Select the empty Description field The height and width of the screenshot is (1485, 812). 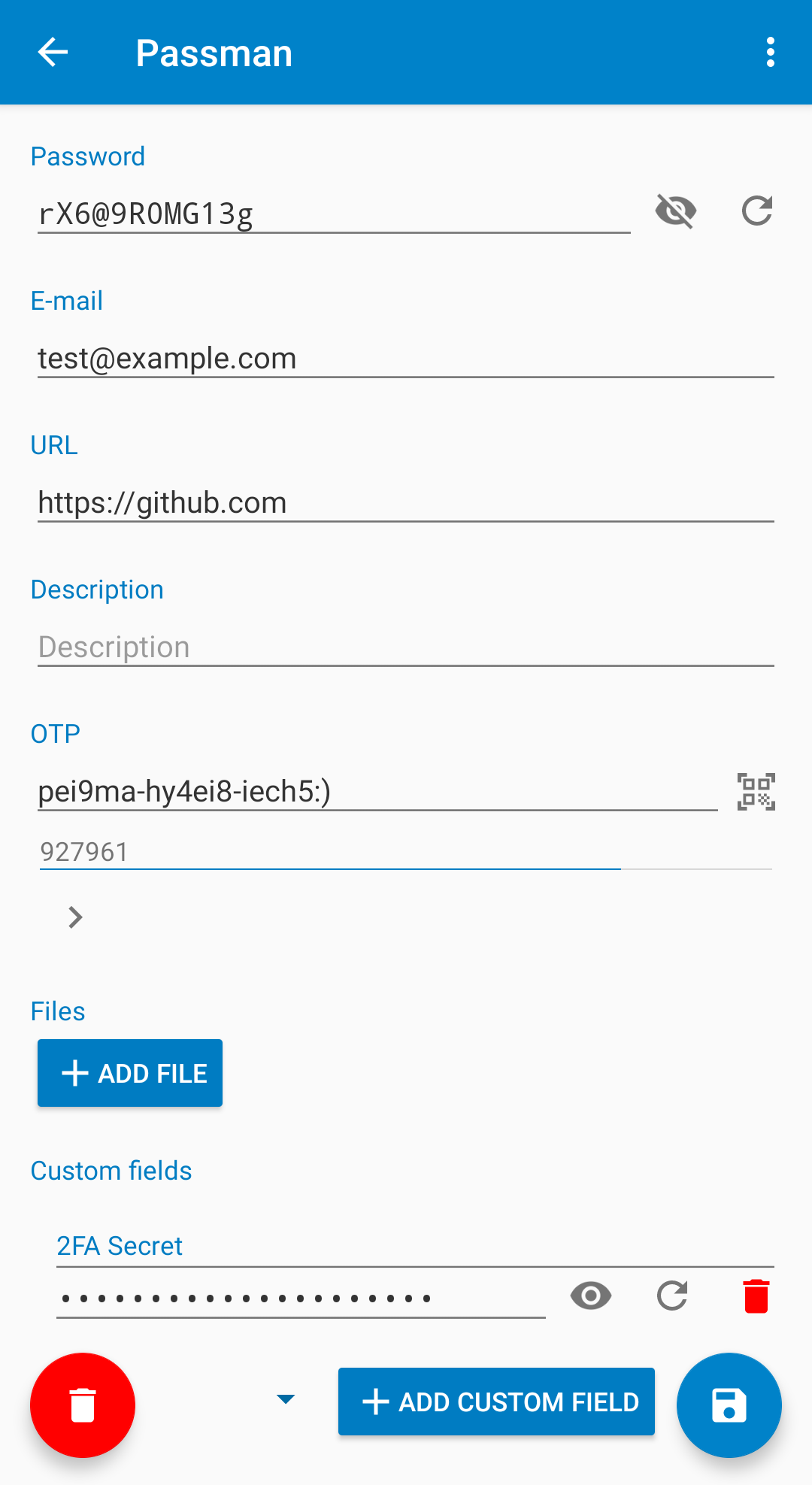pos(405,647)
